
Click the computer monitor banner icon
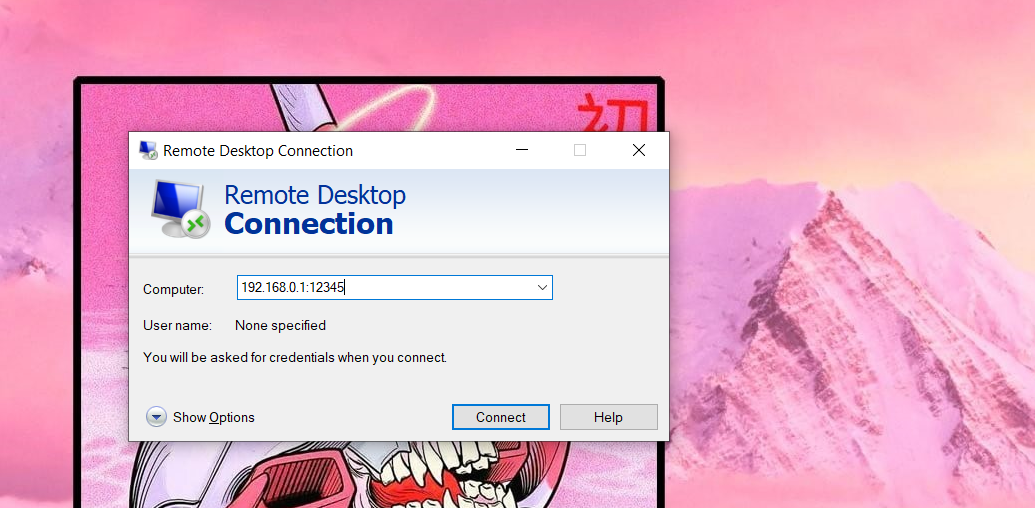tap(181, 209)
